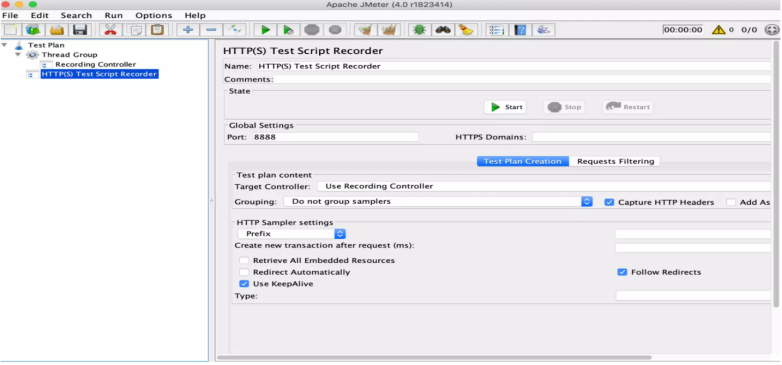Viewport: 782px width, 365px height.
Task: Select Recording Controller in the tree
Action: (95, 64)
